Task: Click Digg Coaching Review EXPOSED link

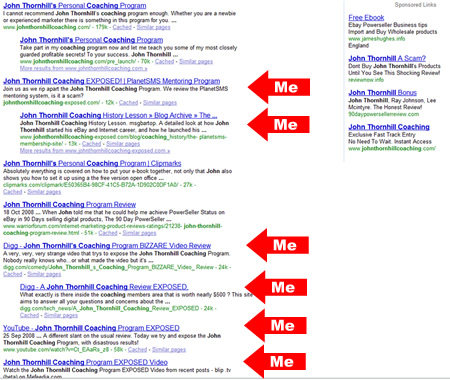Action: coord(104,287)
